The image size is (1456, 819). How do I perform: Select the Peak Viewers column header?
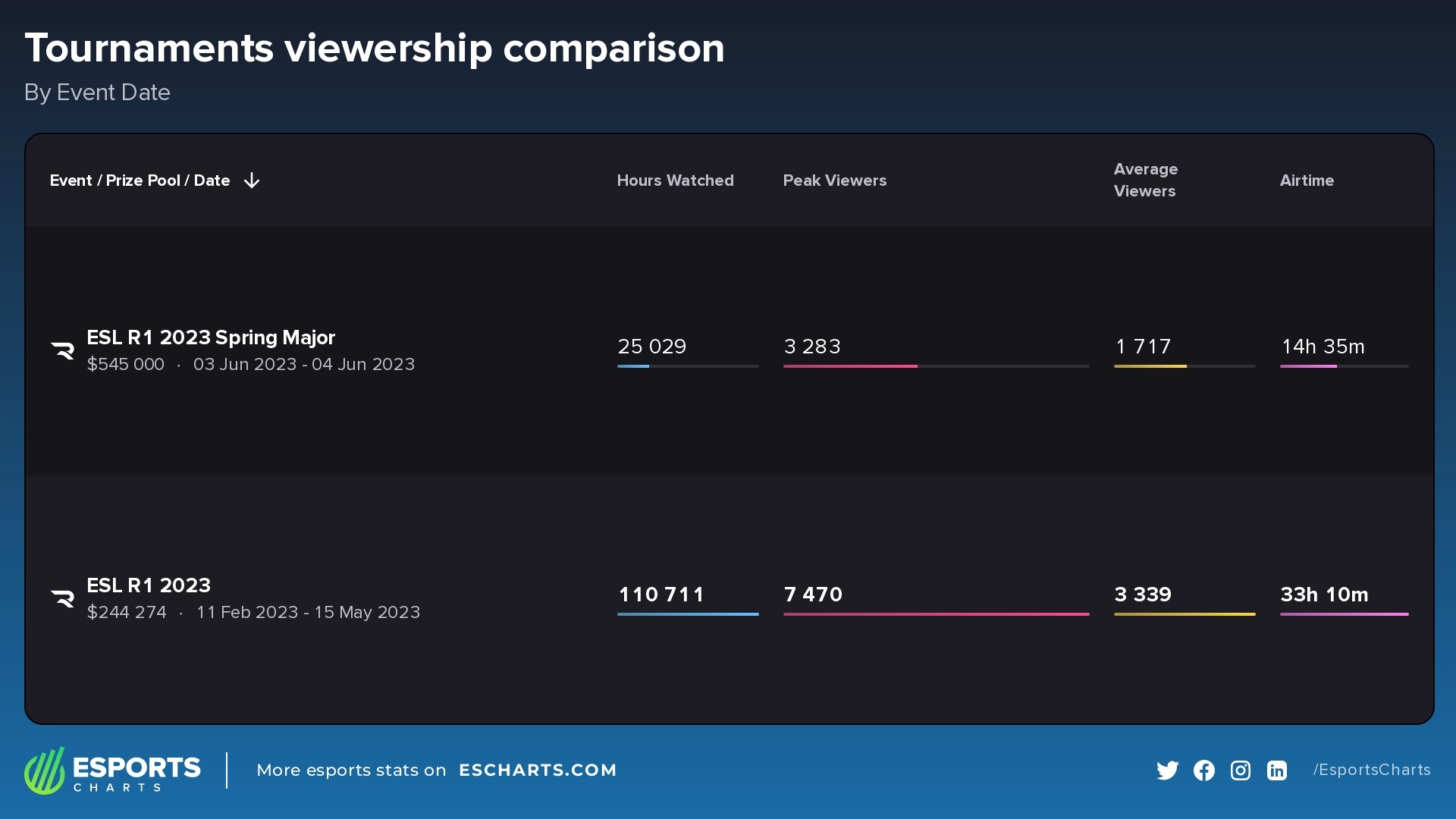click(x=834, y=180)
